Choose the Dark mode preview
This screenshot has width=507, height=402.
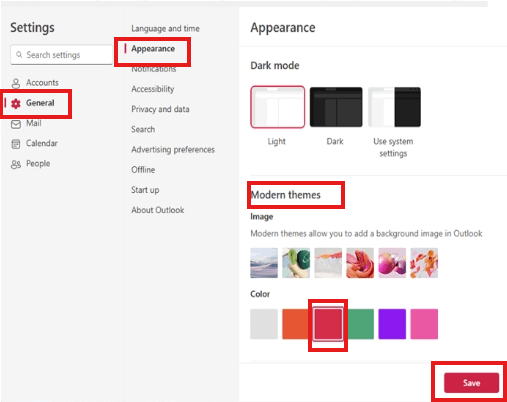coord(336,107)
